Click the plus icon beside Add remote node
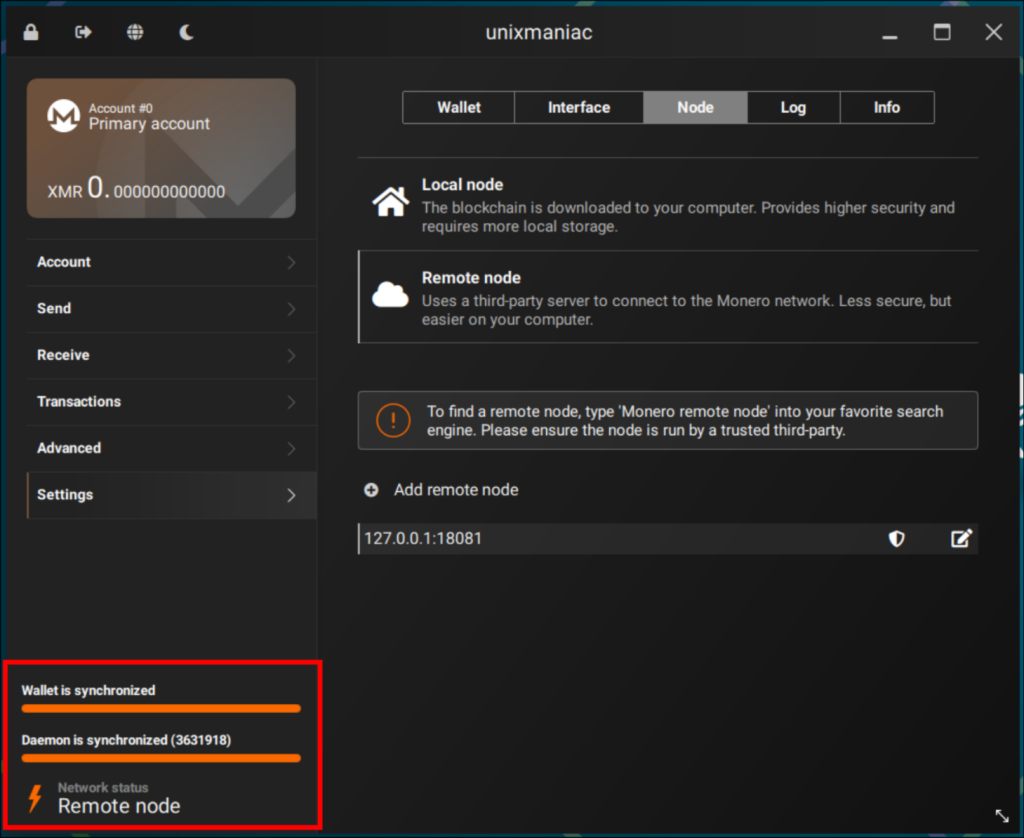Image resolution: width=1024 pixels, height=838 pixels. pyautogui.click(x=371, y=490)
